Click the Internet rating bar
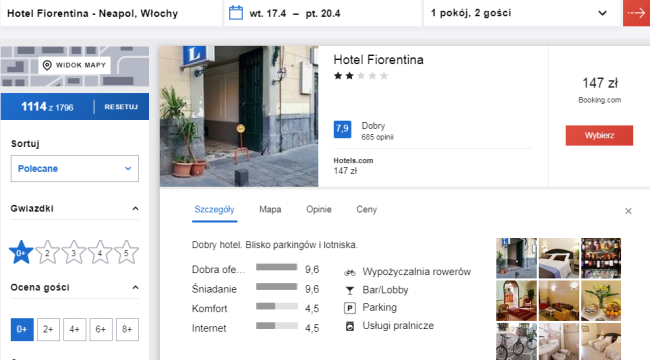This screenshot has height=360, width=650. point(276,326)
